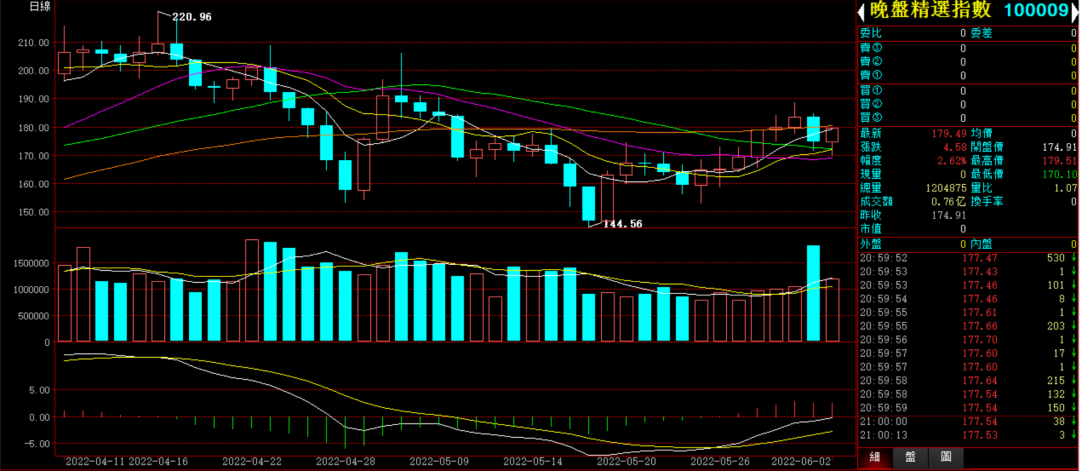
Task: Select the percentage change 2.62%
Action: click(x=951, y=160)
